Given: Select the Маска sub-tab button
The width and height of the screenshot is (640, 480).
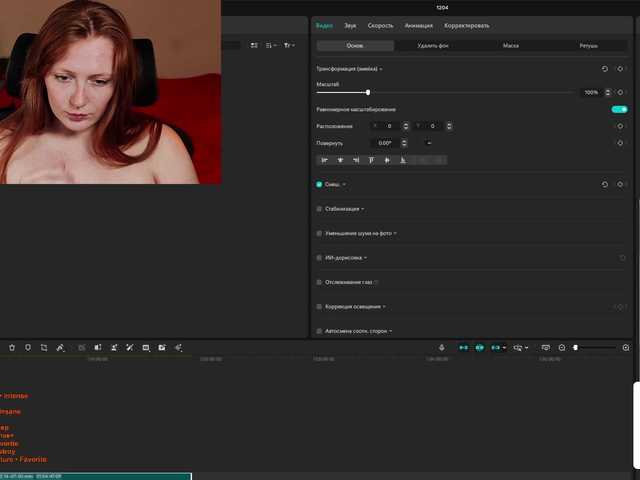Looking at the screenshot, I should tap(510, 46).
